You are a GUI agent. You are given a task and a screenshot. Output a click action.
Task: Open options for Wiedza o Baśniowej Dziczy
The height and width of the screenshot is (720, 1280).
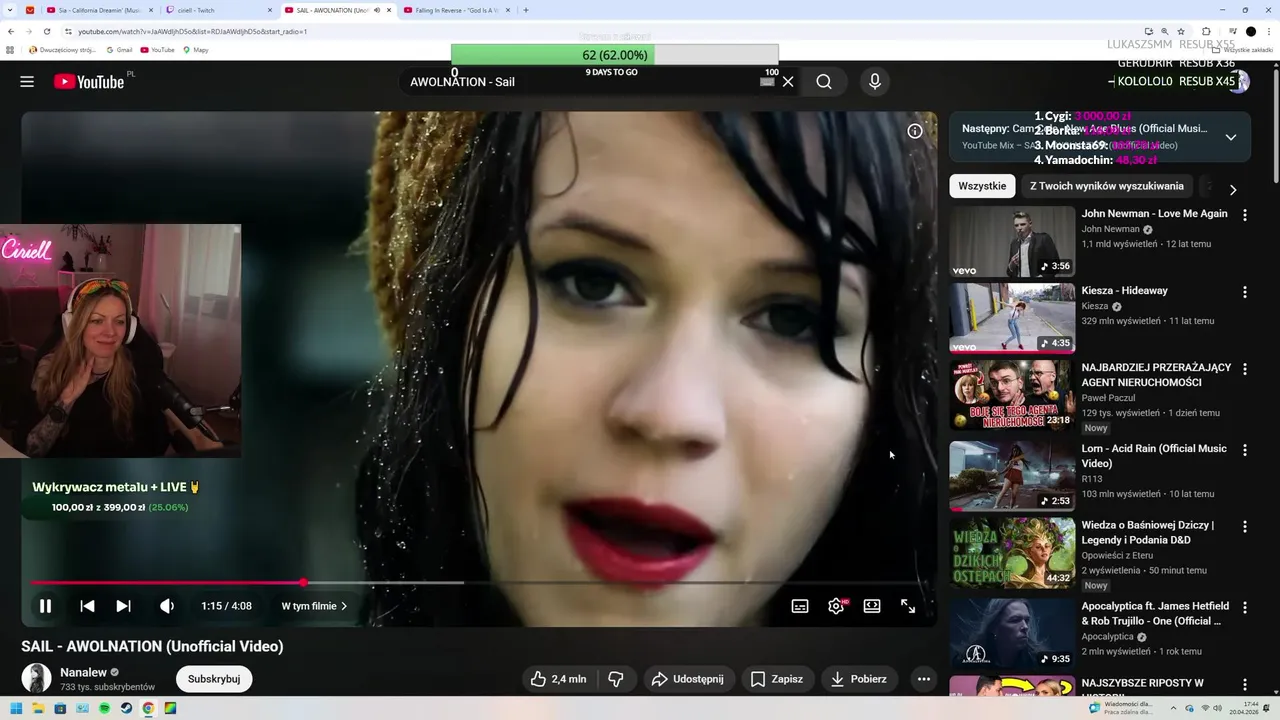[1245, 526]
